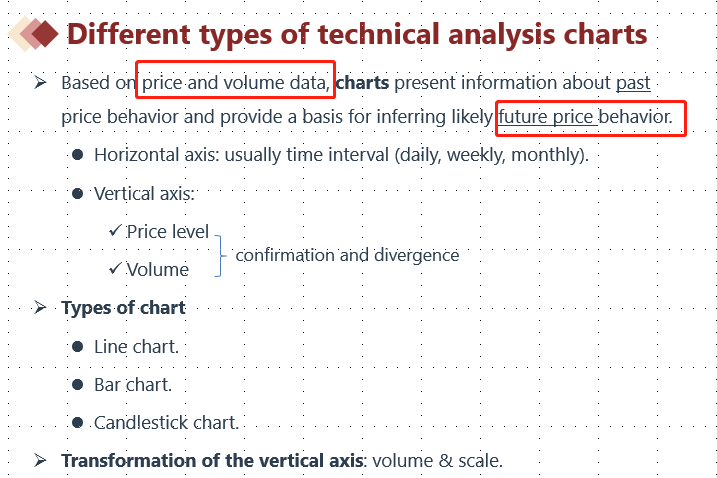Screen dimensions: 717x478
Task: Click the slide title 'Different types of technical analysis charts'
Action: click(357, 35)
